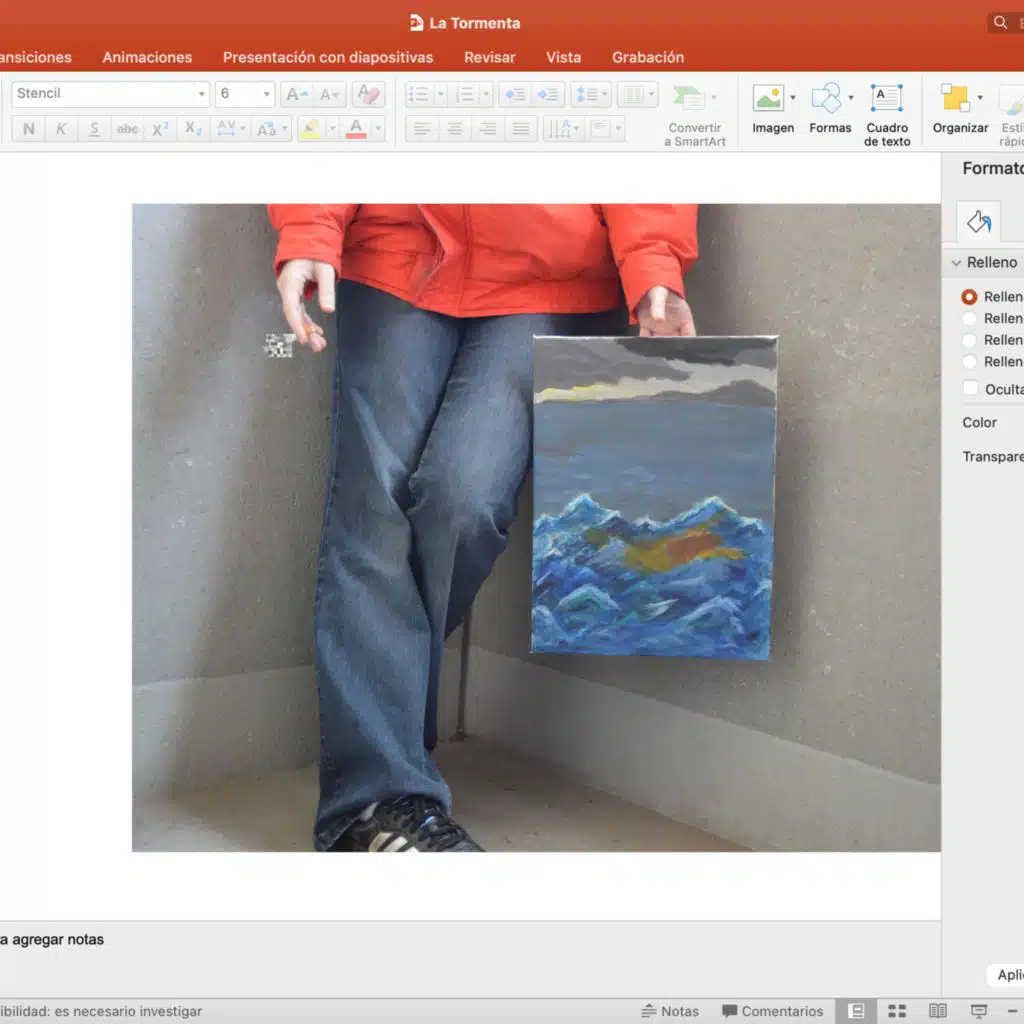Select the first Relleno radio option
The width and height of the screenshot is (1024, 1024).
click(969, 297)
